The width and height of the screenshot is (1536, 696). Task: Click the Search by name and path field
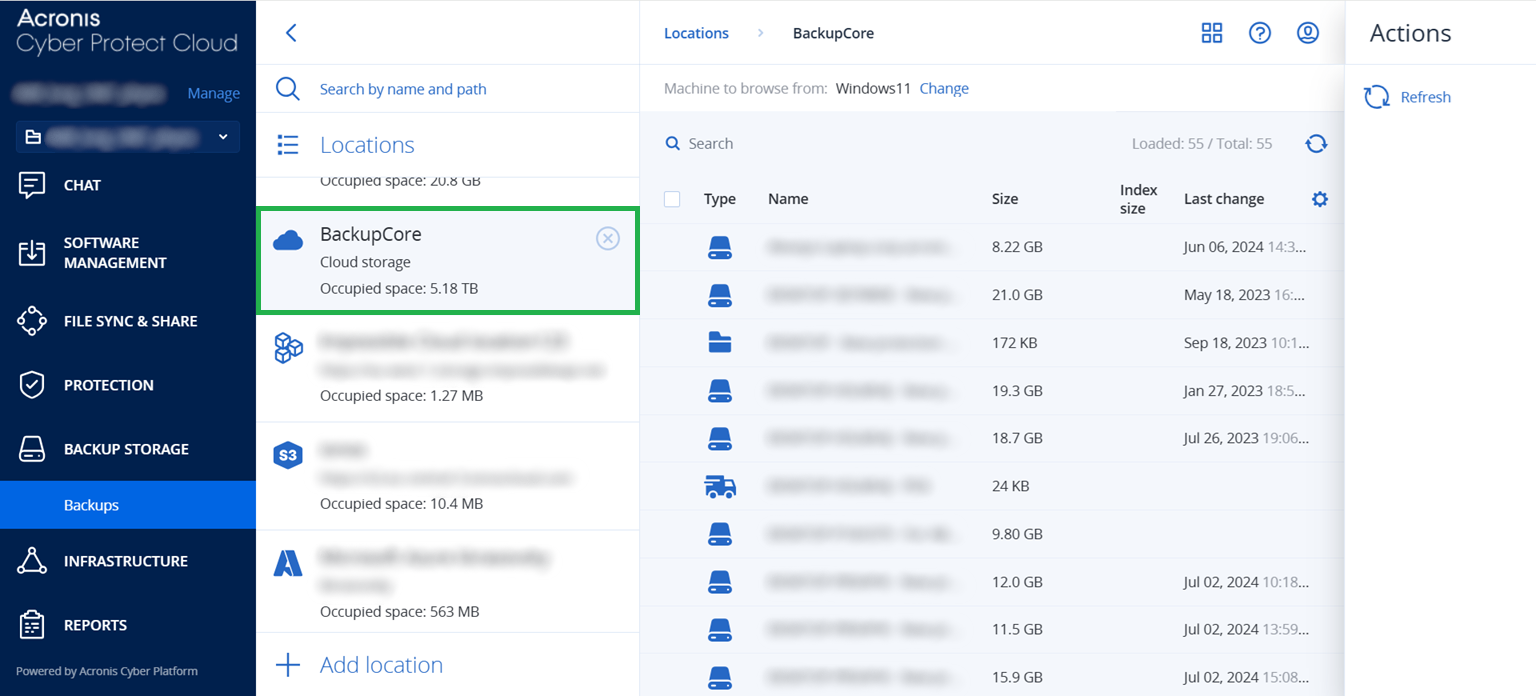pyautogui.click(x=403, y=89)
